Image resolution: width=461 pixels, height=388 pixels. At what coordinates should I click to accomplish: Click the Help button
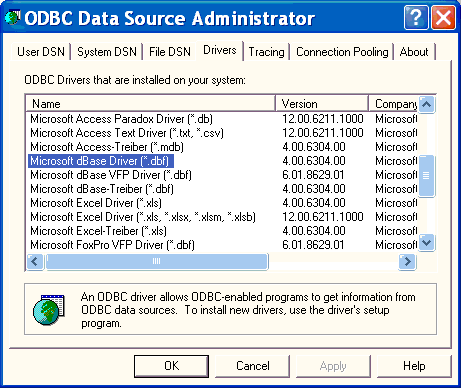[414, 366]
